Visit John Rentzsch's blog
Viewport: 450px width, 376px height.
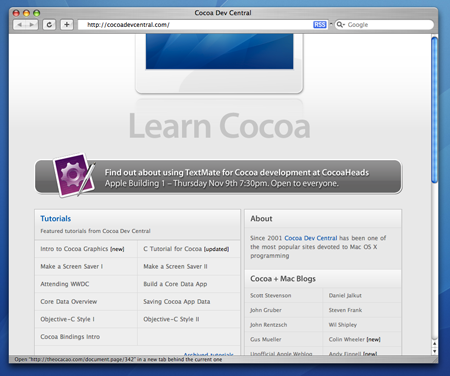tap(268, 325)
